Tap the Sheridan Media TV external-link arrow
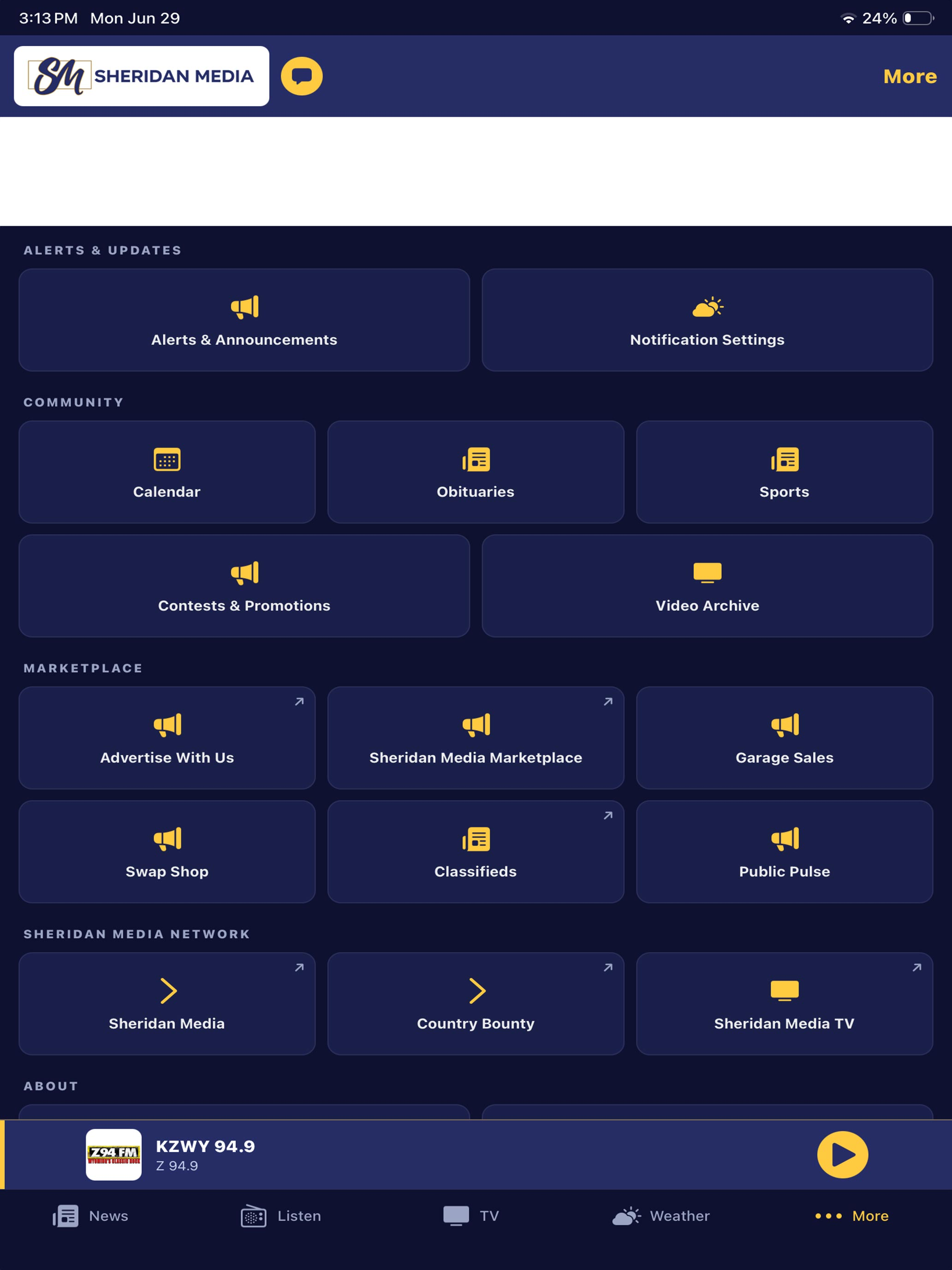This screenshot has height=1270, width=952. click(x=916, y=967)
